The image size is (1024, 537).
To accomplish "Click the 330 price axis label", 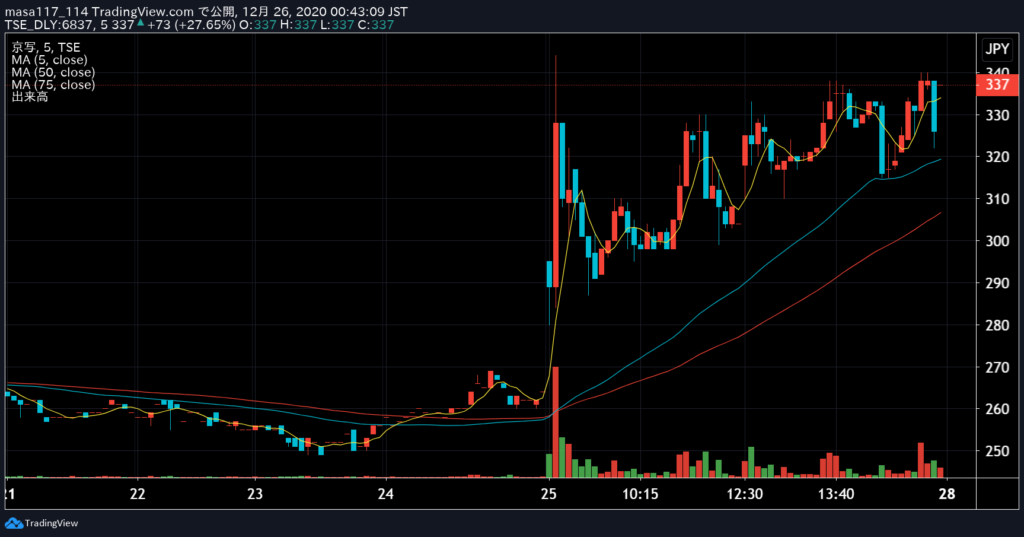I will pos(997,116).
